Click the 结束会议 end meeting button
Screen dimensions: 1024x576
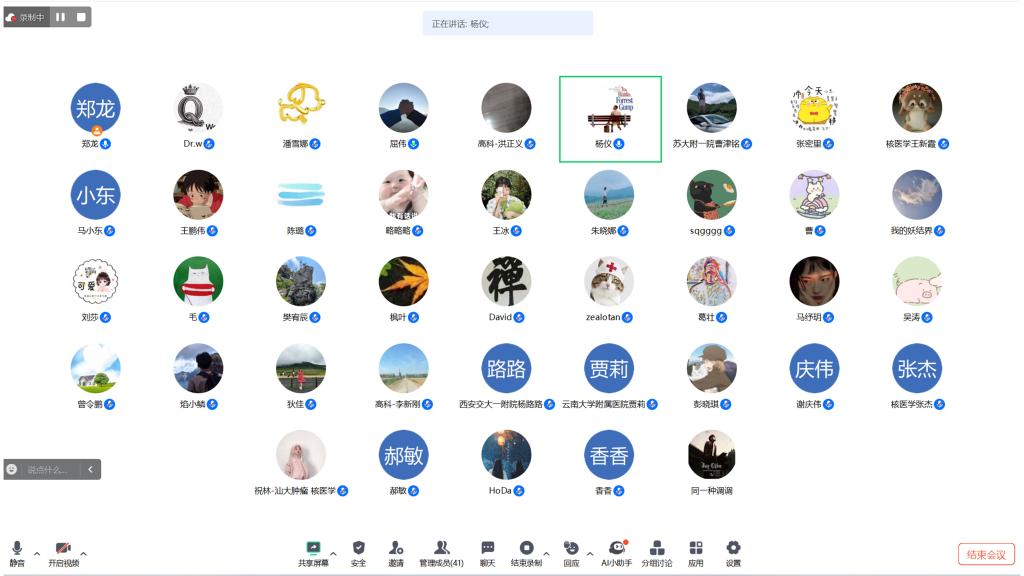tap(986, 554)
